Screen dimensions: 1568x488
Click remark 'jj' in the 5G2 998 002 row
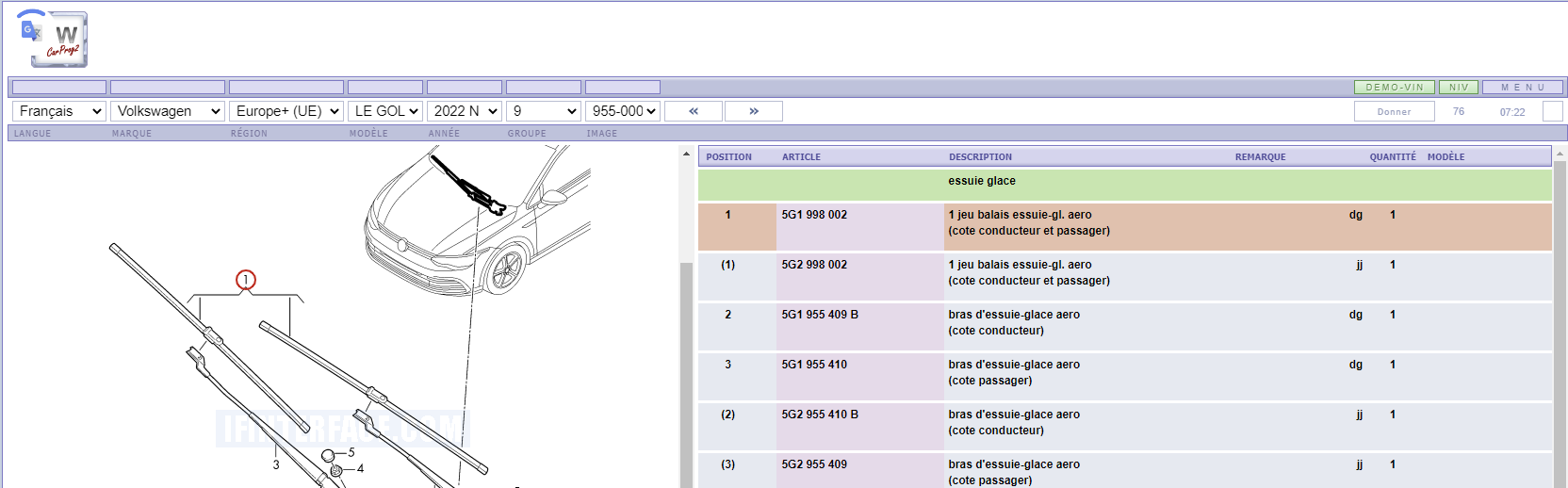(1360, 265)
